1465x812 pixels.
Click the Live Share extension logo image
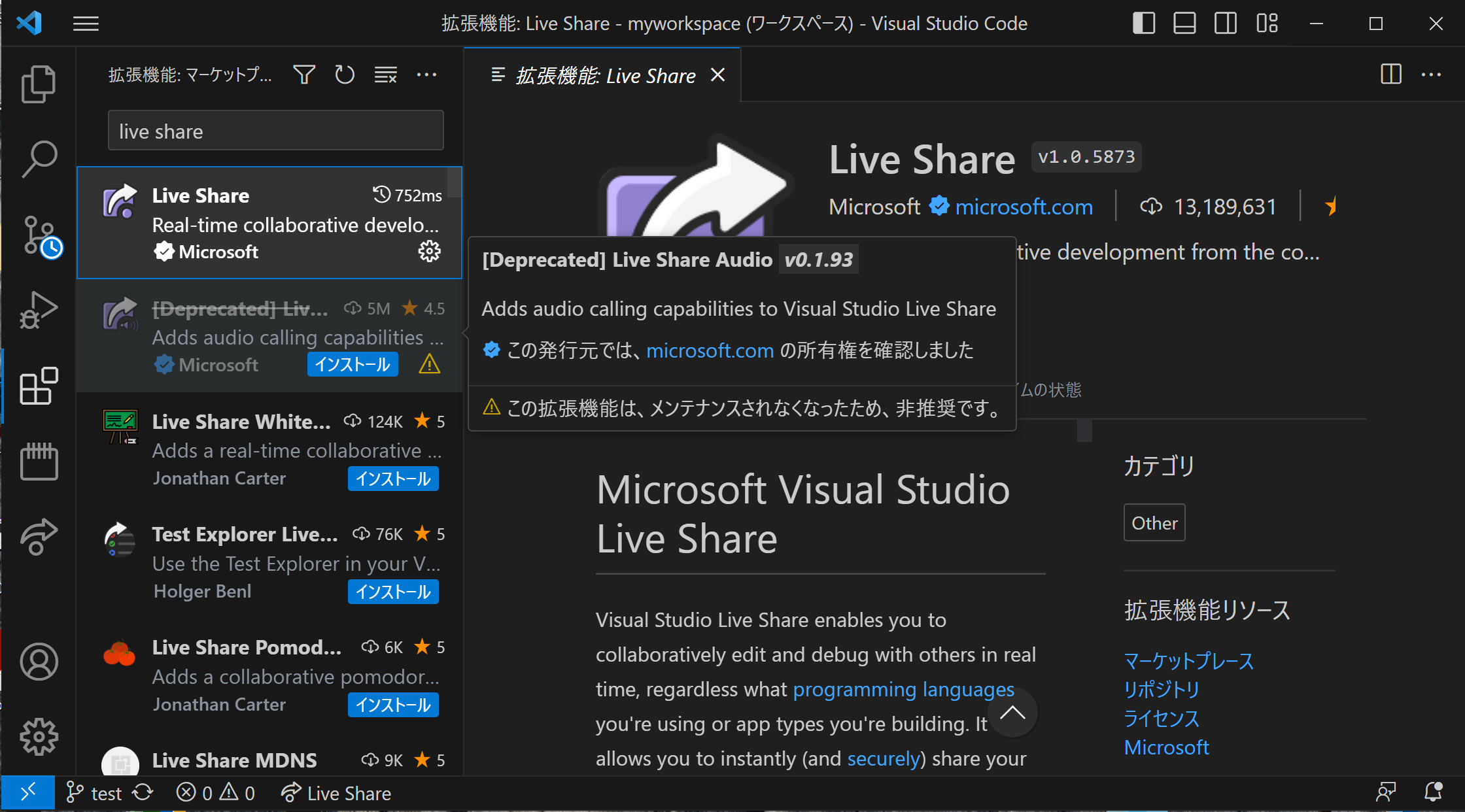pyautogui.click(x=695, y=186)
